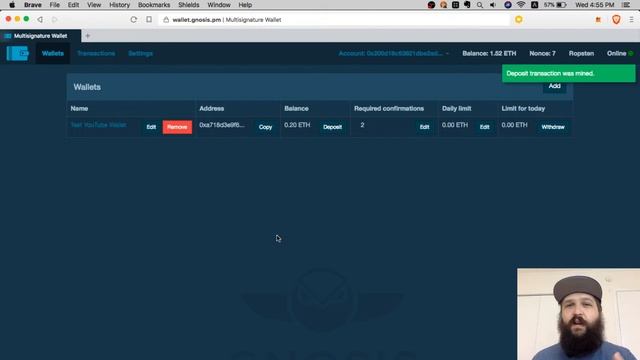Reload the page with refresh icon
640x360 pixels.
(x=133, y=20)
